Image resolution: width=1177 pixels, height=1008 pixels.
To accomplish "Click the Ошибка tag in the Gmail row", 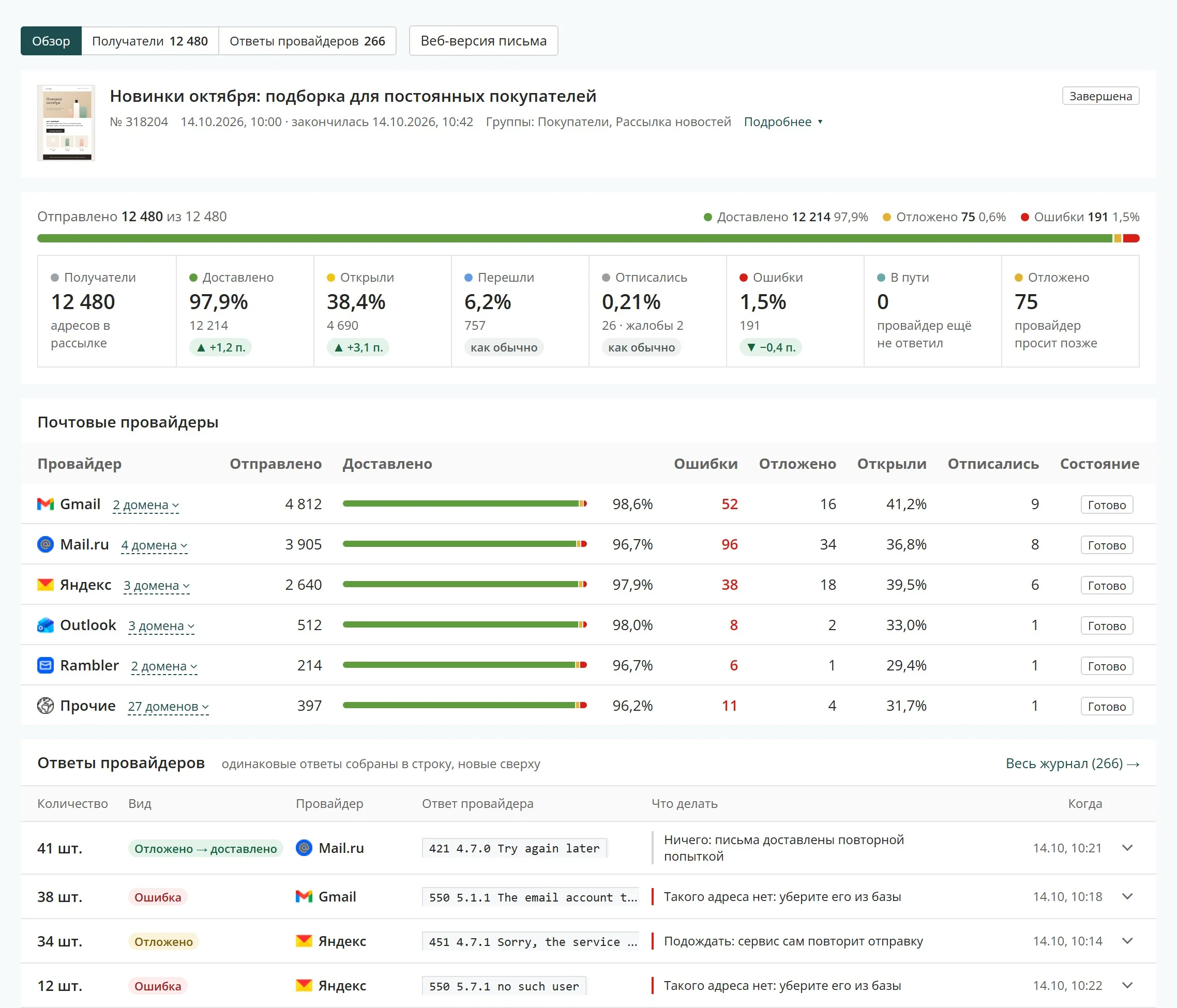I will tap(158, 897).
